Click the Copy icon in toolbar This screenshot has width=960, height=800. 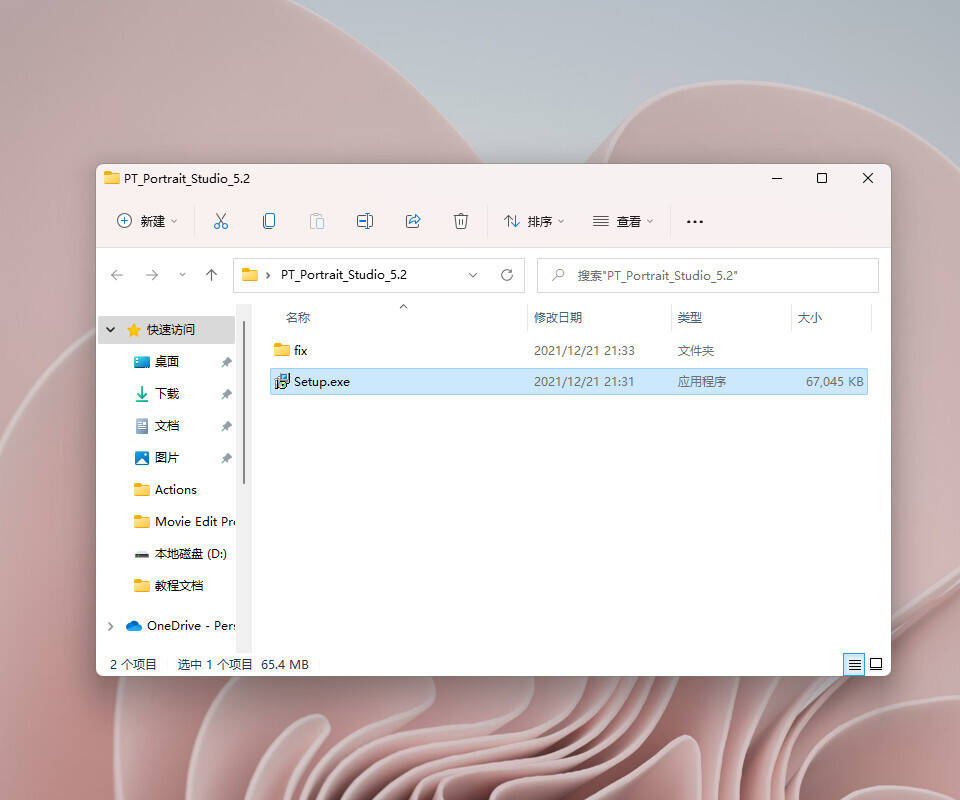click(269, 221)
